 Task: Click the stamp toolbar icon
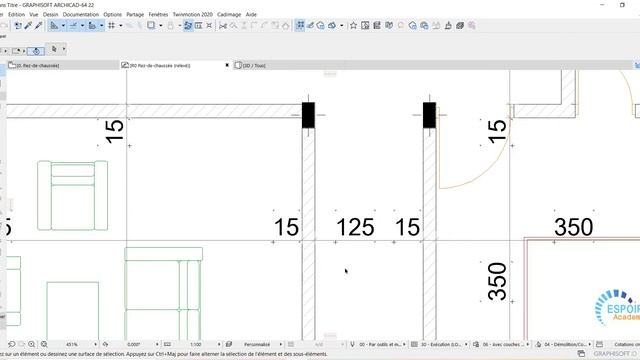448,25
